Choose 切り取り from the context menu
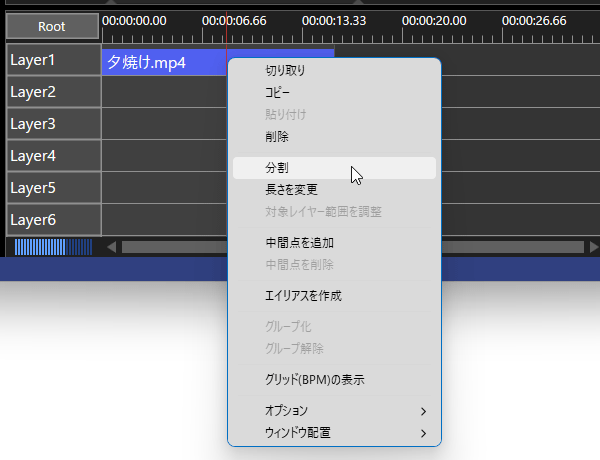600x460 pixels. coord(334,70)
